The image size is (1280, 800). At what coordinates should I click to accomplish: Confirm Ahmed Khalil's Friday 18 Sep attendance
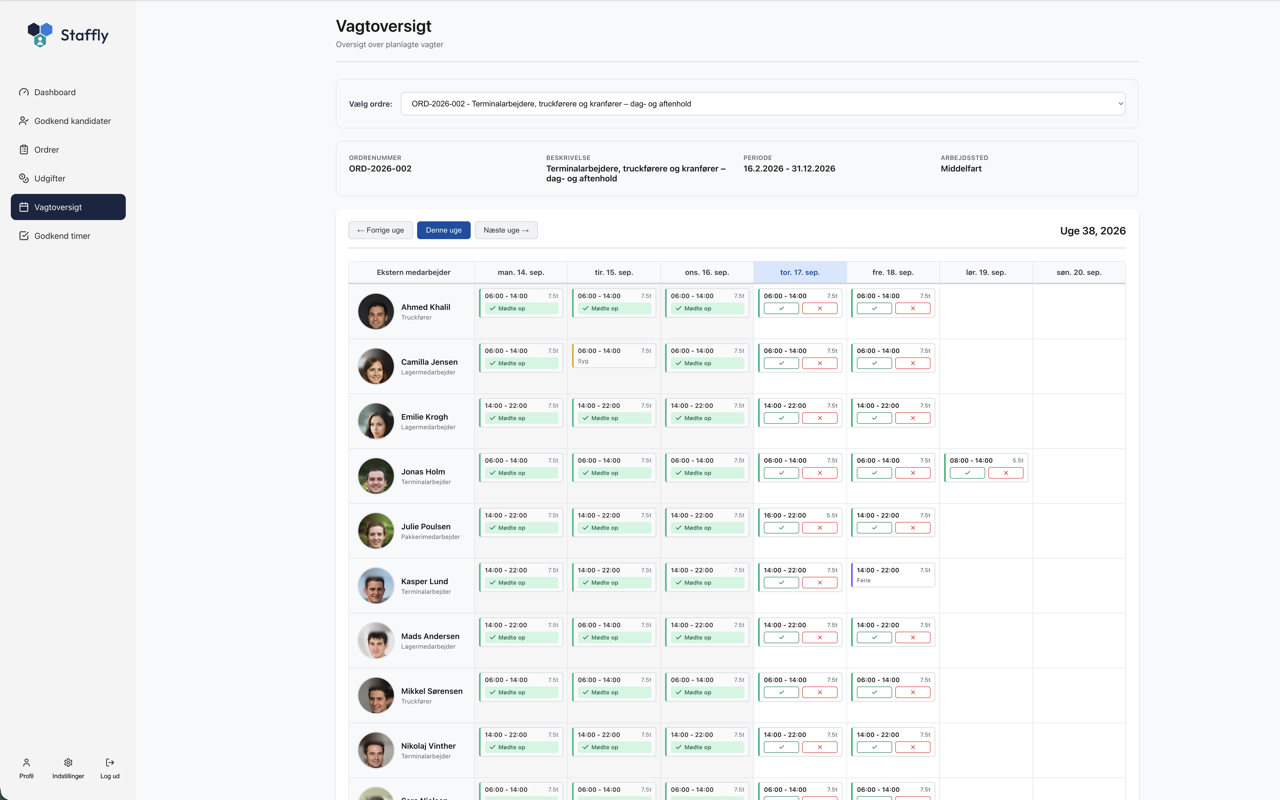[874, 308]
